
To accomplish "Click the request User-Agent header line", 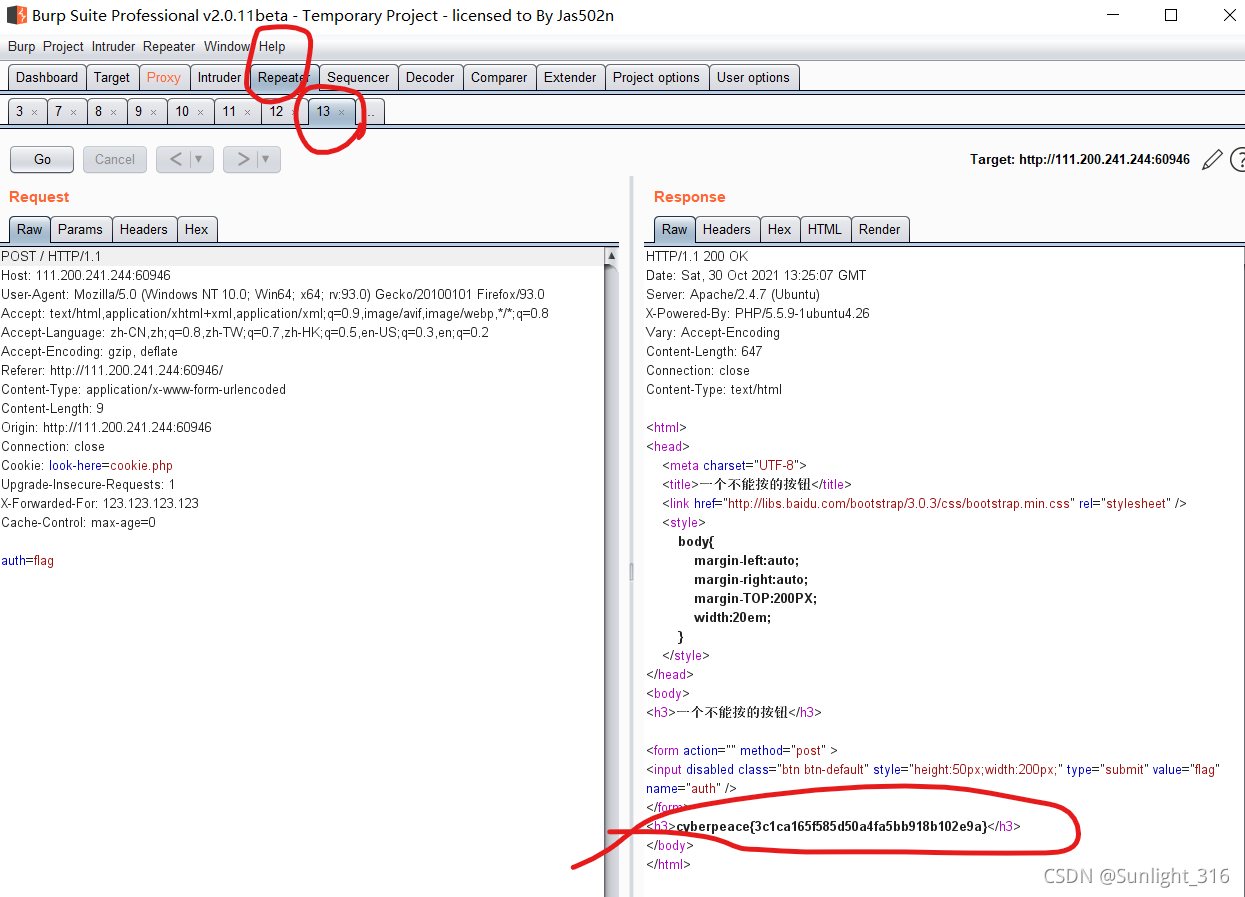I will click(273, 295).
